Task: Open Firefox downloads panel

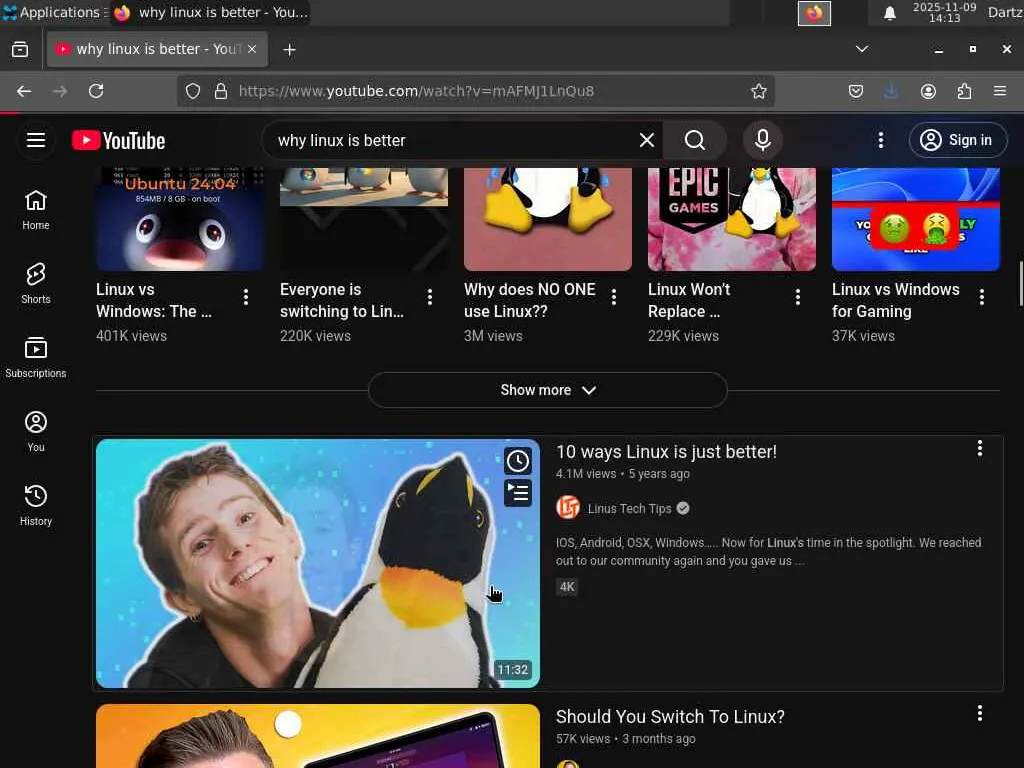Action: coord(891,91)
